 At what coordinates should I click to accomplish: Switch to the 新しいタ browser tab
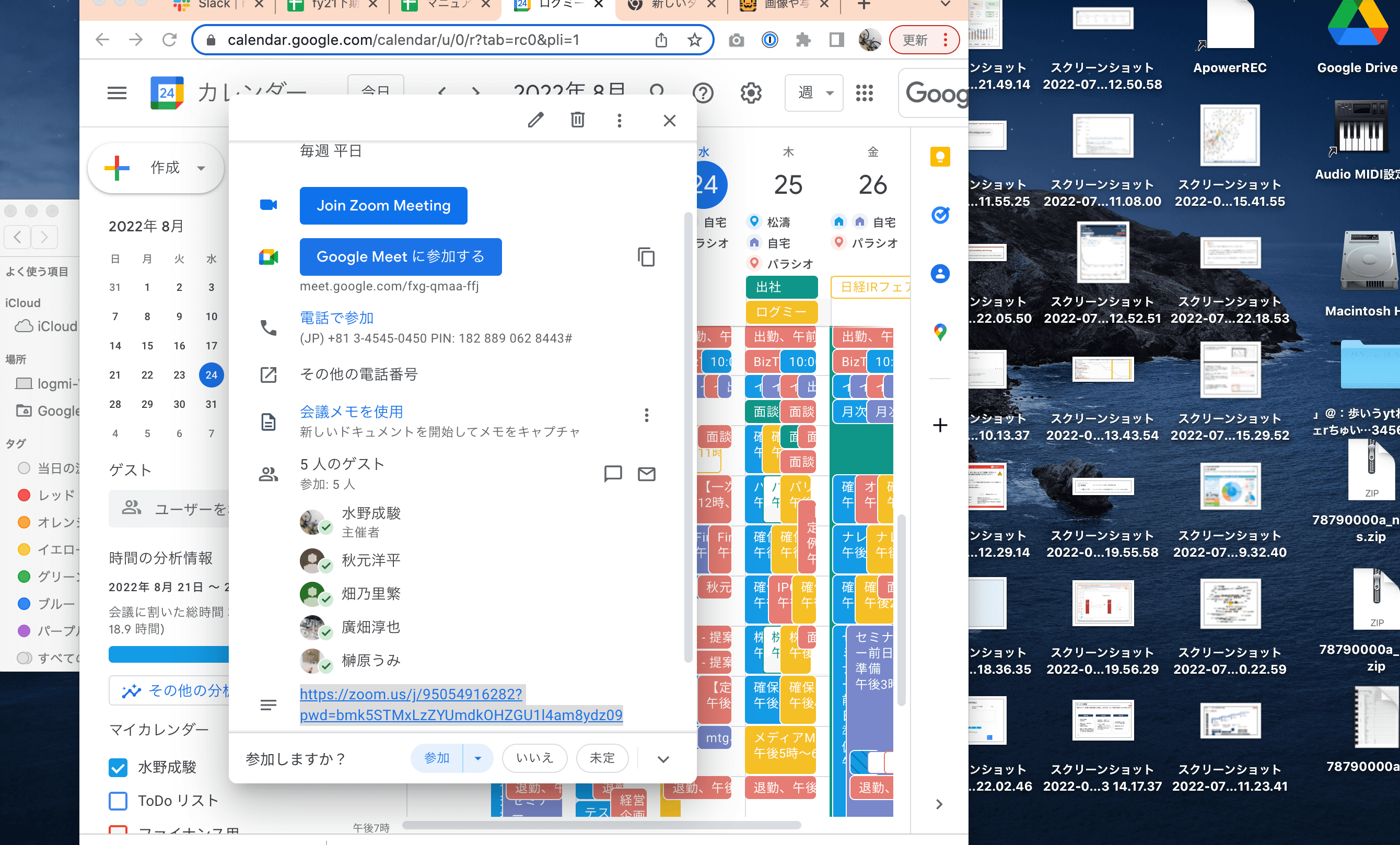(x=672, y=5)
